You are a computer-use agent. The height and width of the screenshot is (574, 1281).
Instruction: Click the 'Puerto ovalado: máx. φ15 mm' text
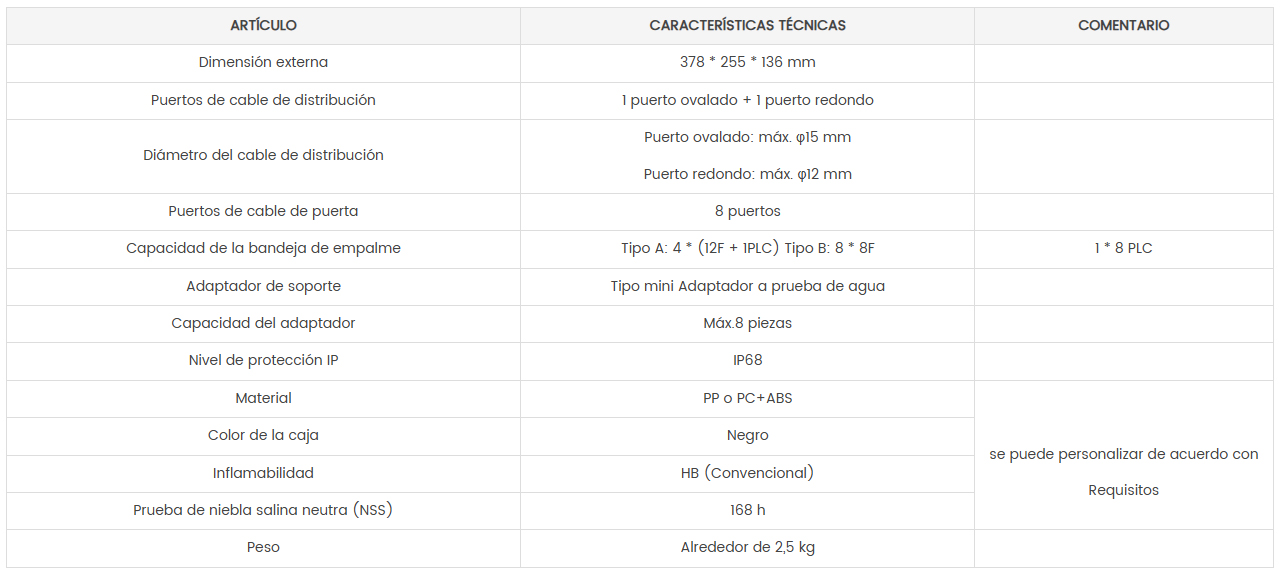(747, 137)
